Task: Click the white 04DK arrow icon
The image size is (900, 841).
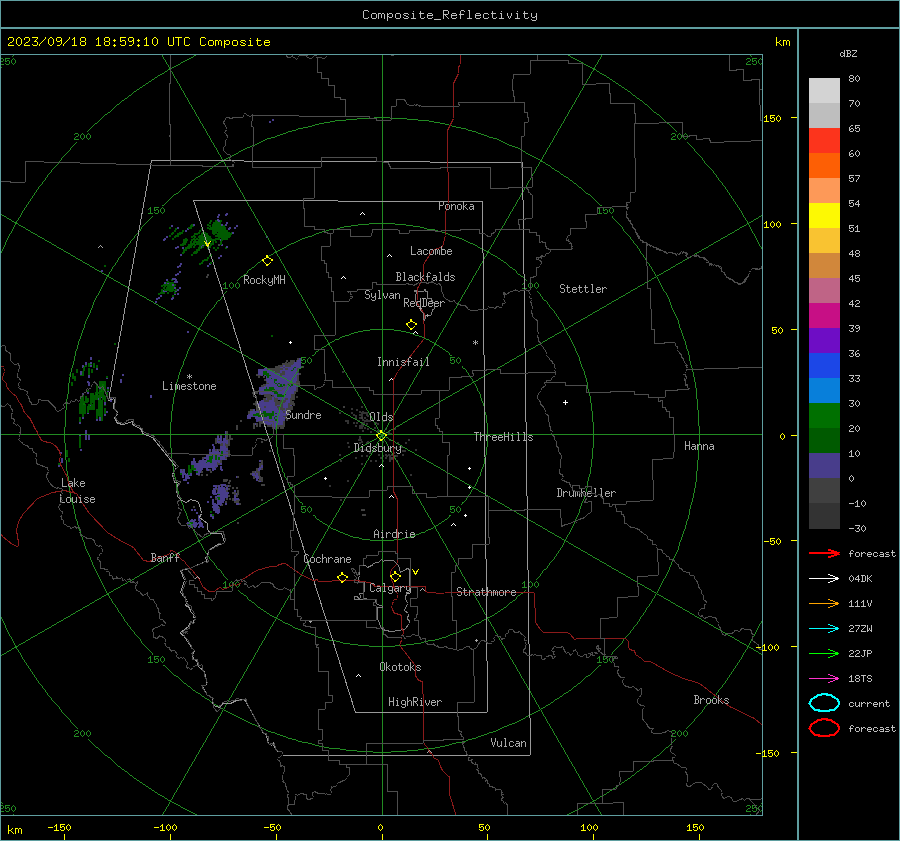Action: point(824,579)
